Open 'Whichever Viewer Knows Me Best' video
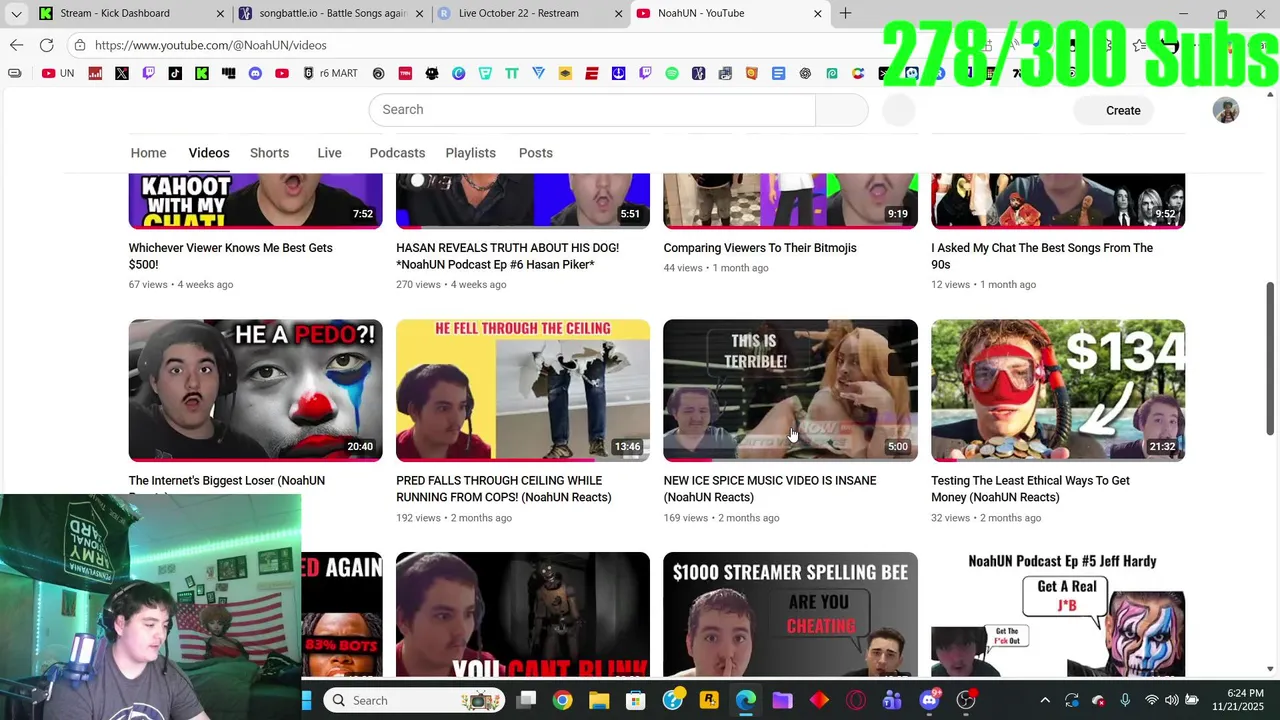1280x720 pixels. 230,256
